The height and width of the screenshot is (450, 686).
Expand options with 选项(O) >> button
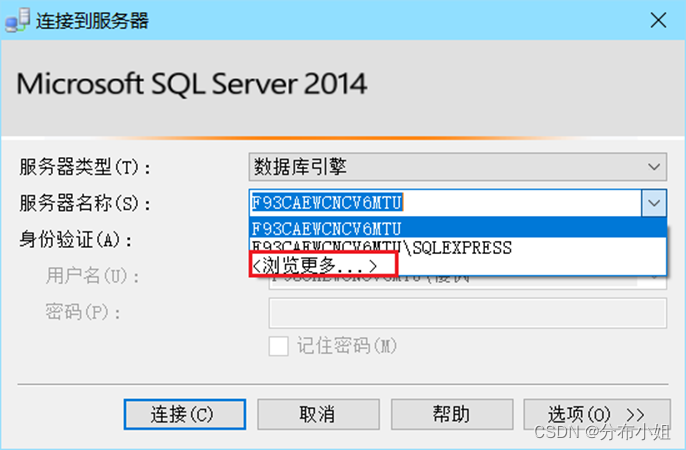coord(597,414)
